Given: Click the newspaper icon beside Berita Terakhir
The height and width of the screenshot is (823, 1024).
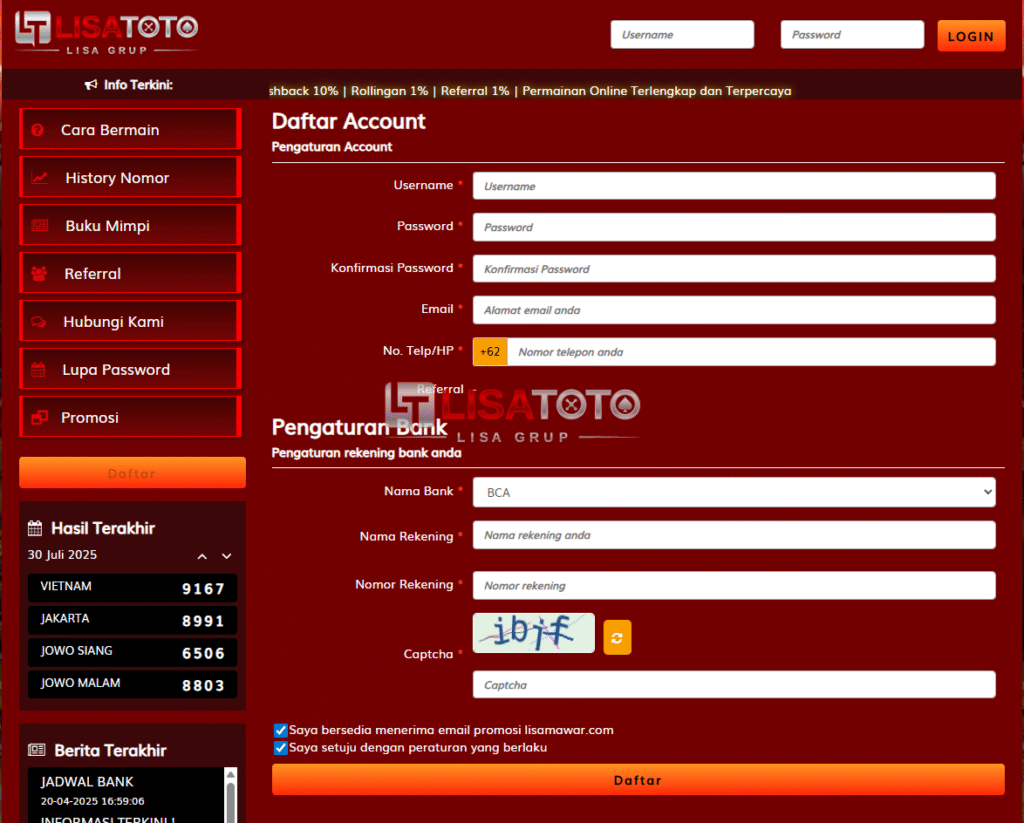Looking at the screenshot, I should (37, 750).
